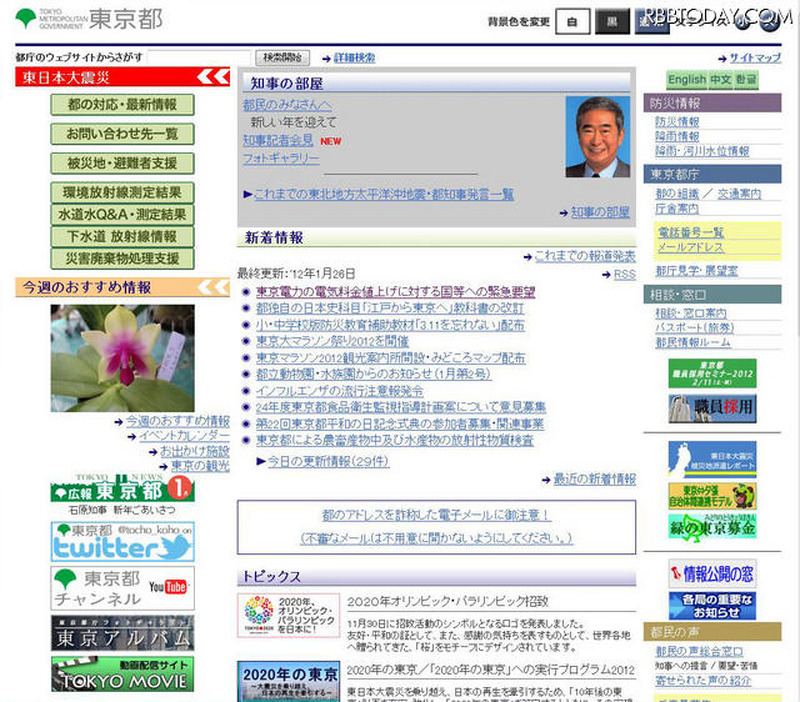Viewport: 800px width, 702px height.
Task: Open the 広報東京都 news banner
Action: click(123, 491)
